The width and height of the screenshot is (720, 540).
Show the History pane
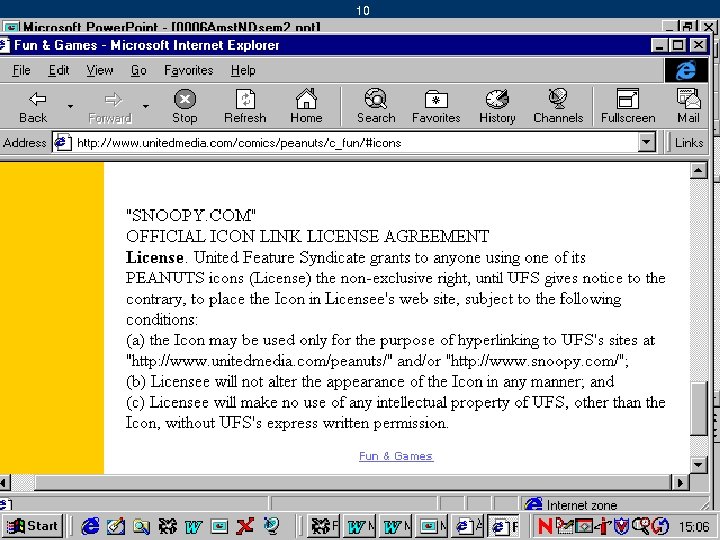pyautogui.click(x=497, y=107)
